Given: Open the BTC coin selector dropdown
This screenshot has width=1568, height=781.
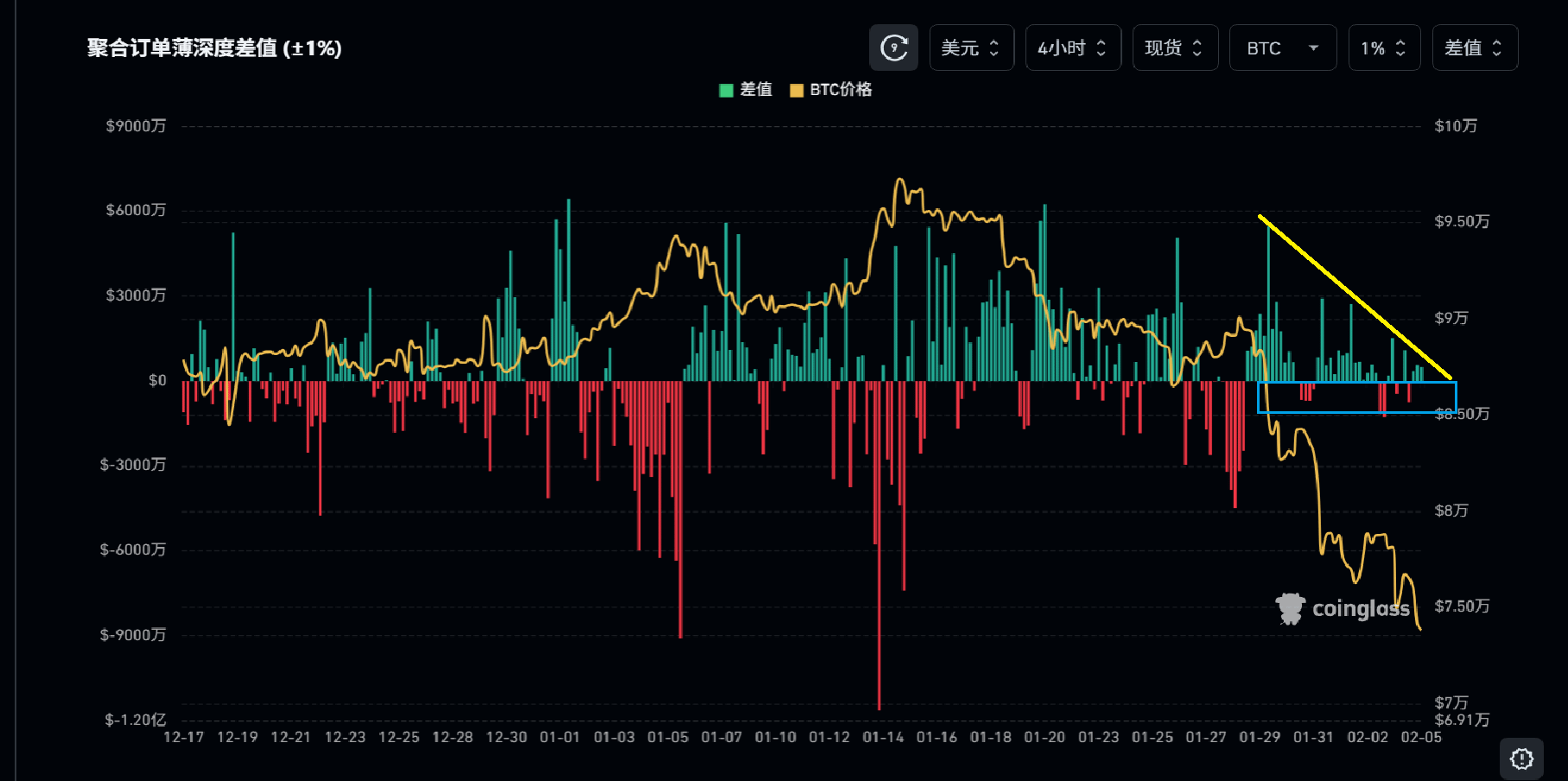Looking at the screenshot, I should [x=1283, y=48].
